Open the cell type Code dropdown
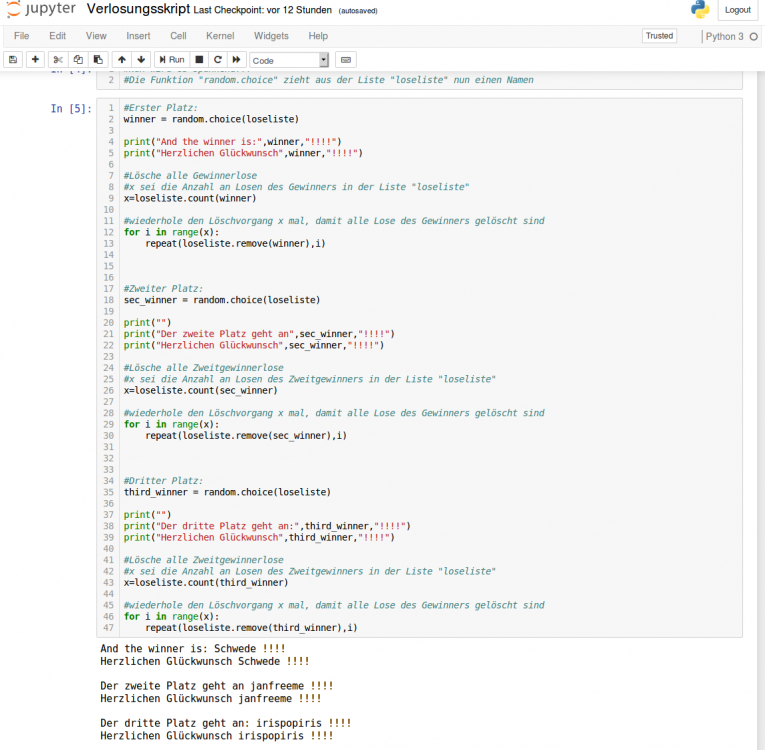This screenshot has height=750, width=765. pos(289,60)
